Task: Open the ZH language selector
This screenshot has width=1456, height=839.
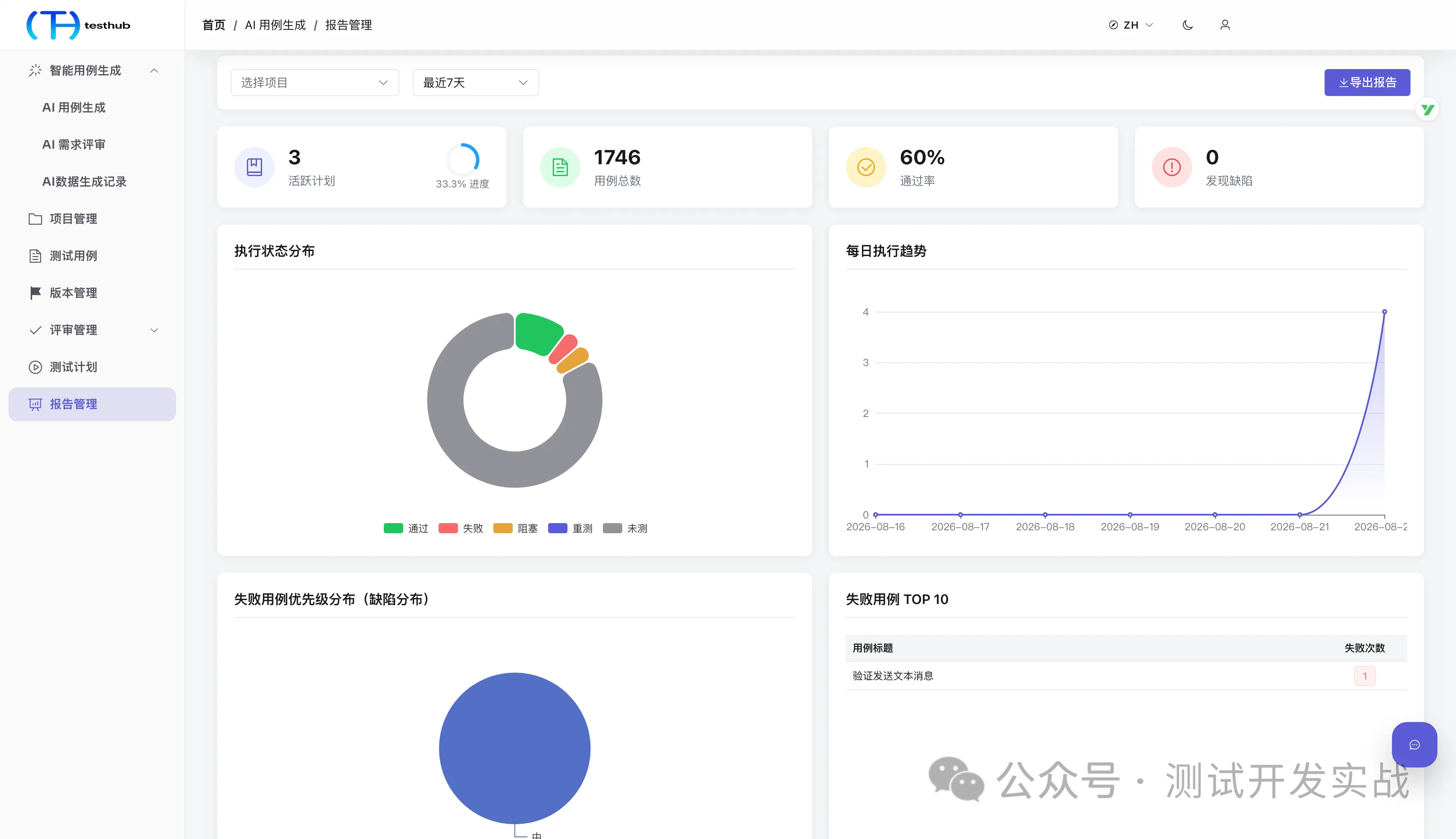Action: click(x=1131, y=25)
